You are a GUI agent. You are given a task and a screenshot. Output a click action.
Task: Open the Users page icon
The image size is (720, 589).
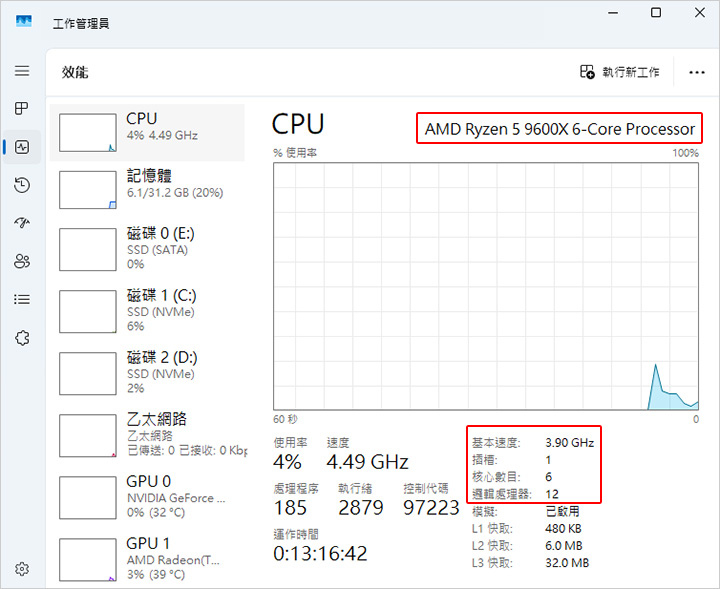pos(22,261)
